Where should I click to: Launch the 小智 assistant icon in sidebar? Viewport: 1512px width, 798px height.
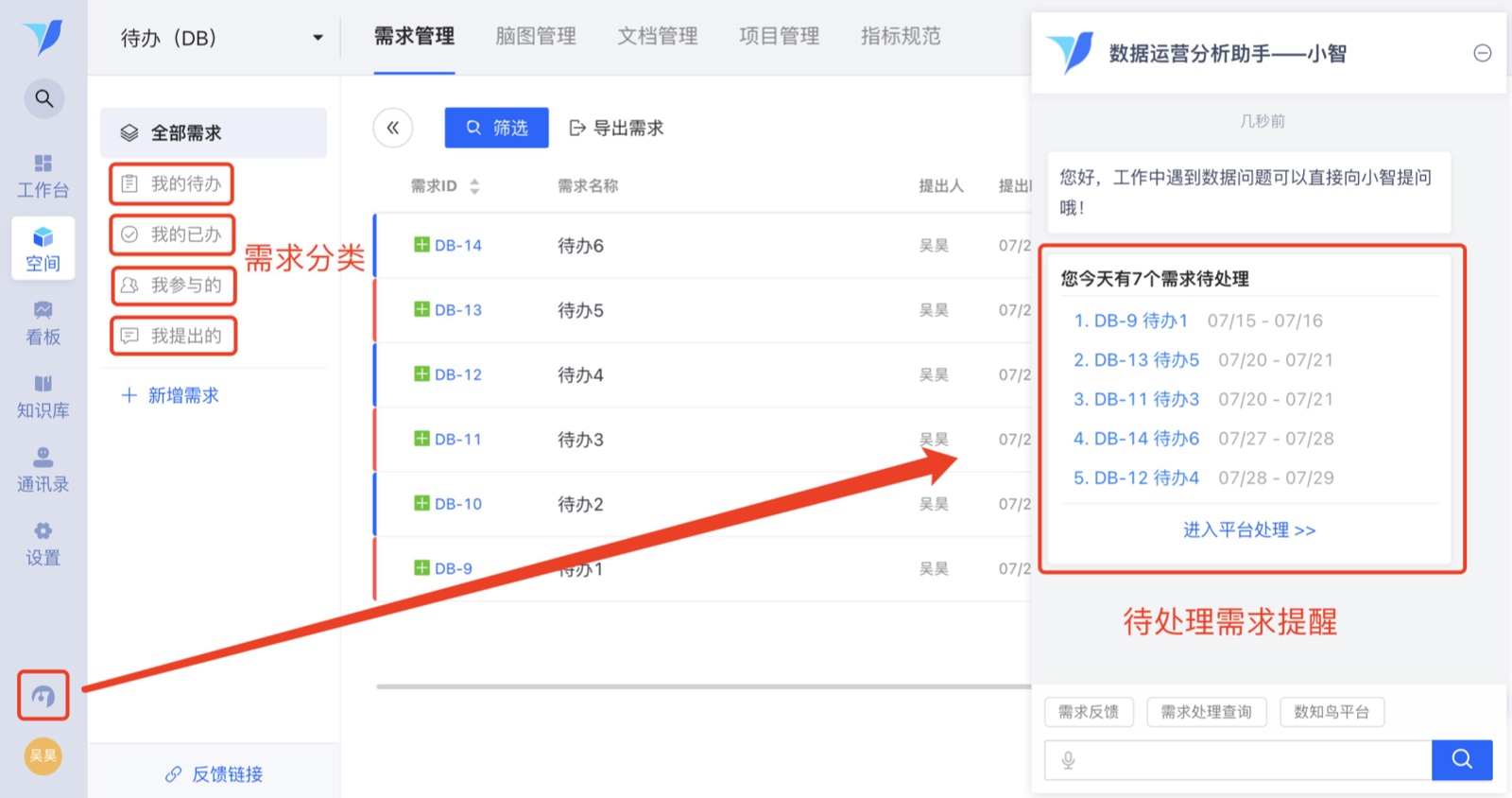[x=43, y=697]
